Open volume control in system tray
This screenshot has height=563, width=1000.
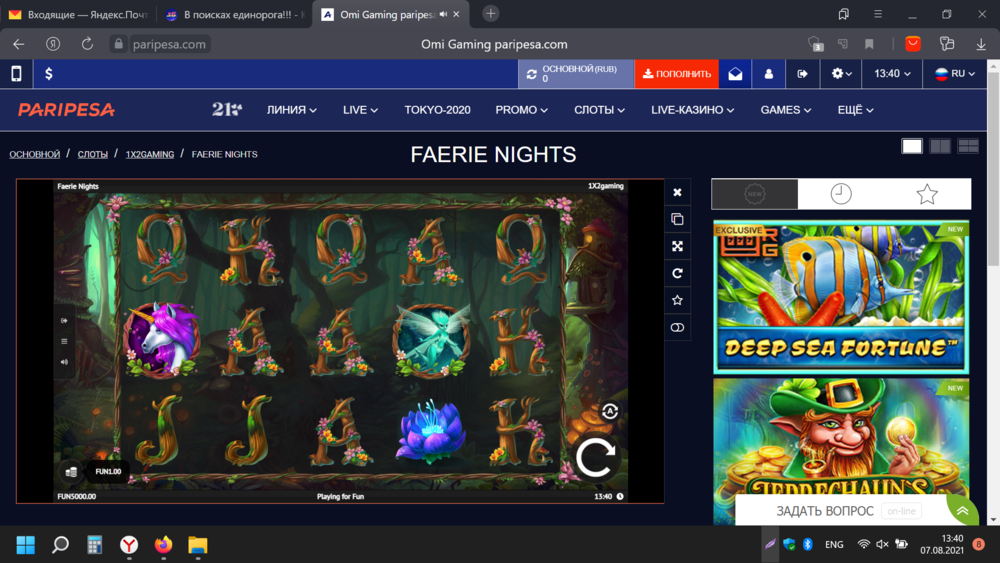click(882, 545)
